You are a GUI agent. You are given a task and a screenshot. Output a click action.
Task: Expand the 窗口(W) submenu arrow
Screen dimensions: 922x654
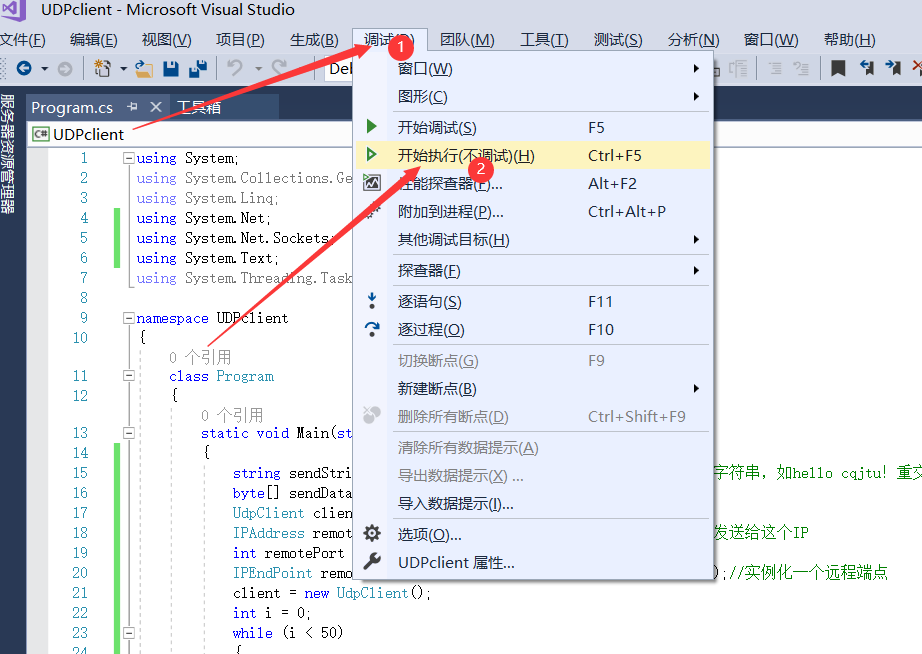(696, 68)
